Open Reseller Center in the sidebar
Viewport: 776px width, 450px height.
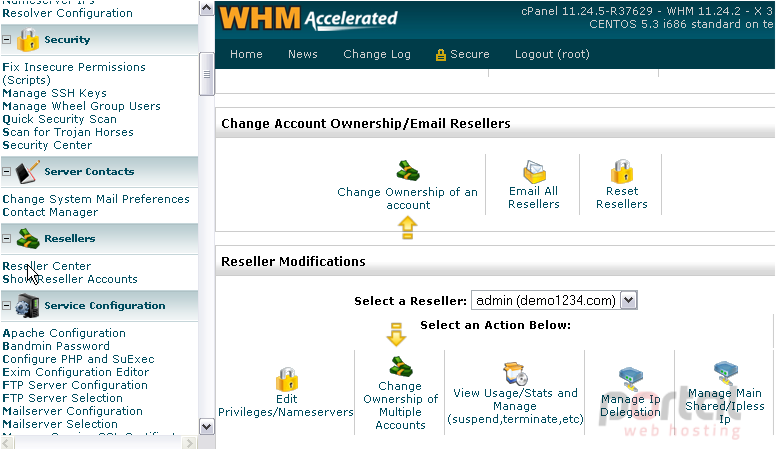click(x=47, y=266)
